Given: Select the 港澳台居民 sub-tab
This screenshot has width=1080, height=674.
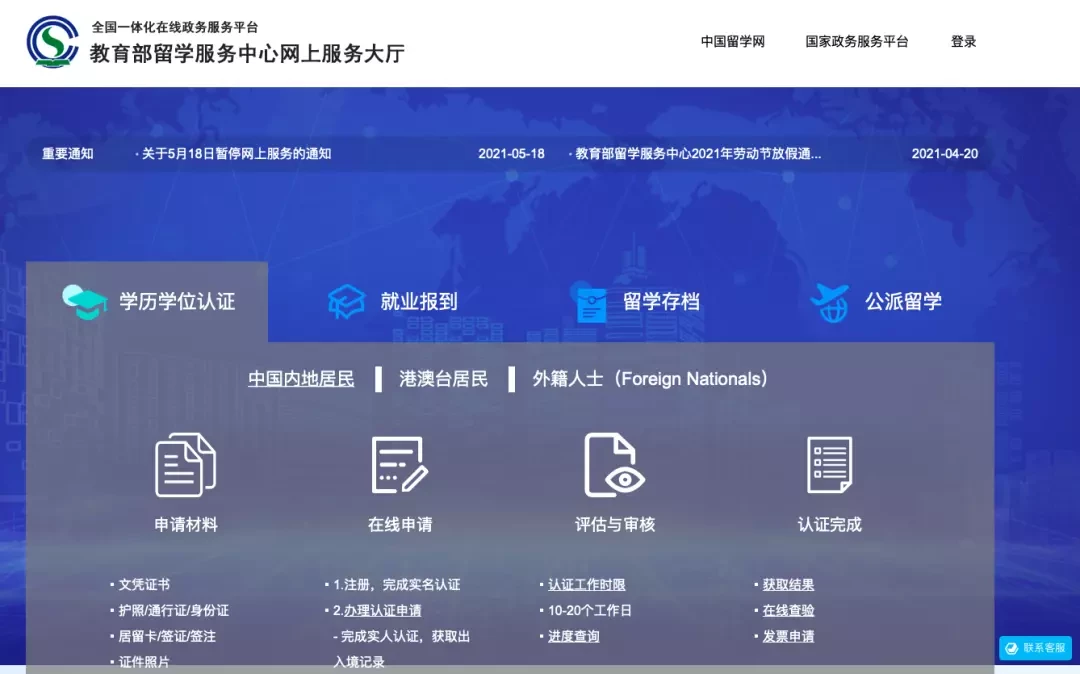Looking at the screenshot, I should (444, 379).
